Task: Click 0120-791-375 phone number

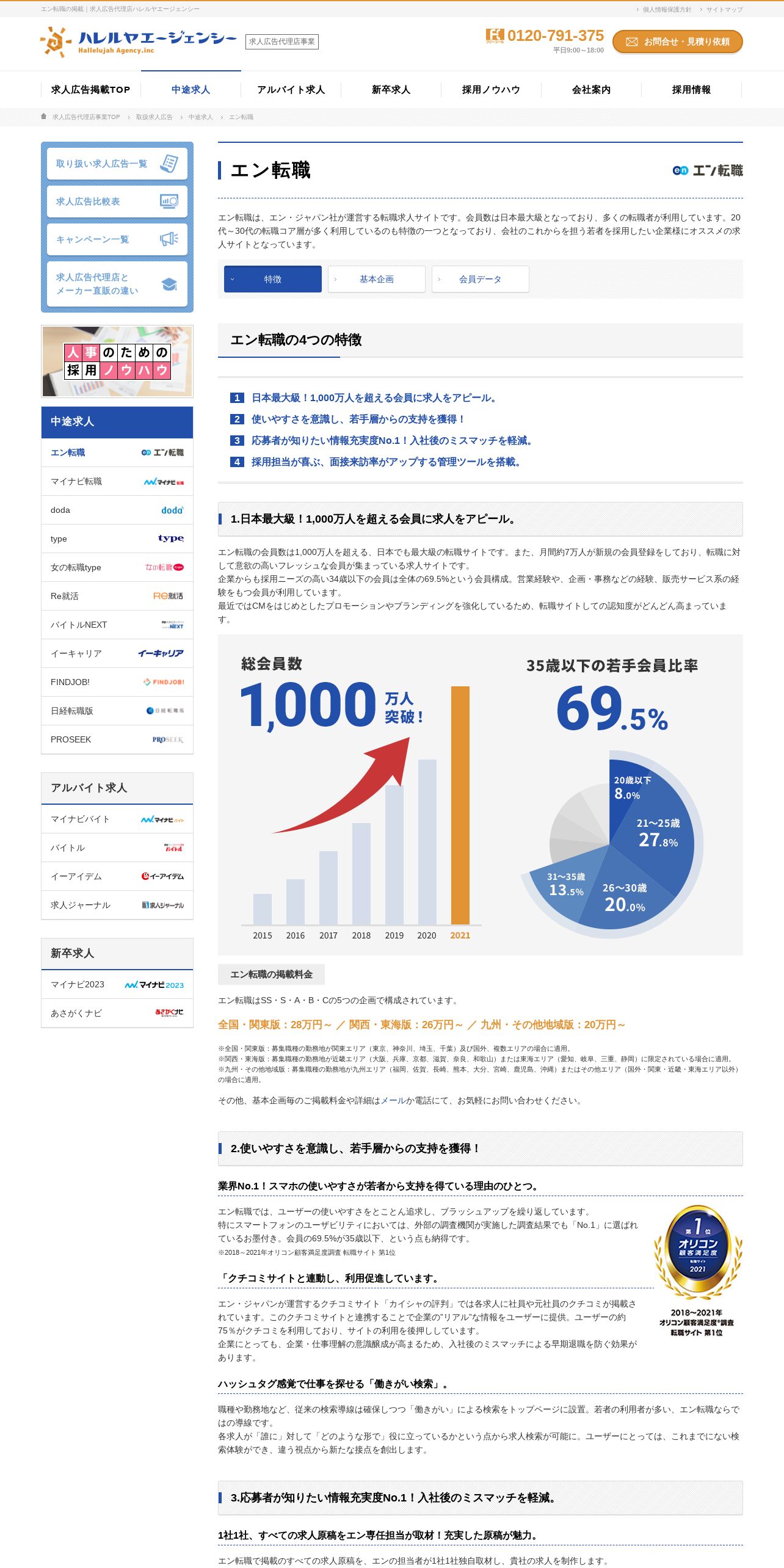Action: [555, 35]
